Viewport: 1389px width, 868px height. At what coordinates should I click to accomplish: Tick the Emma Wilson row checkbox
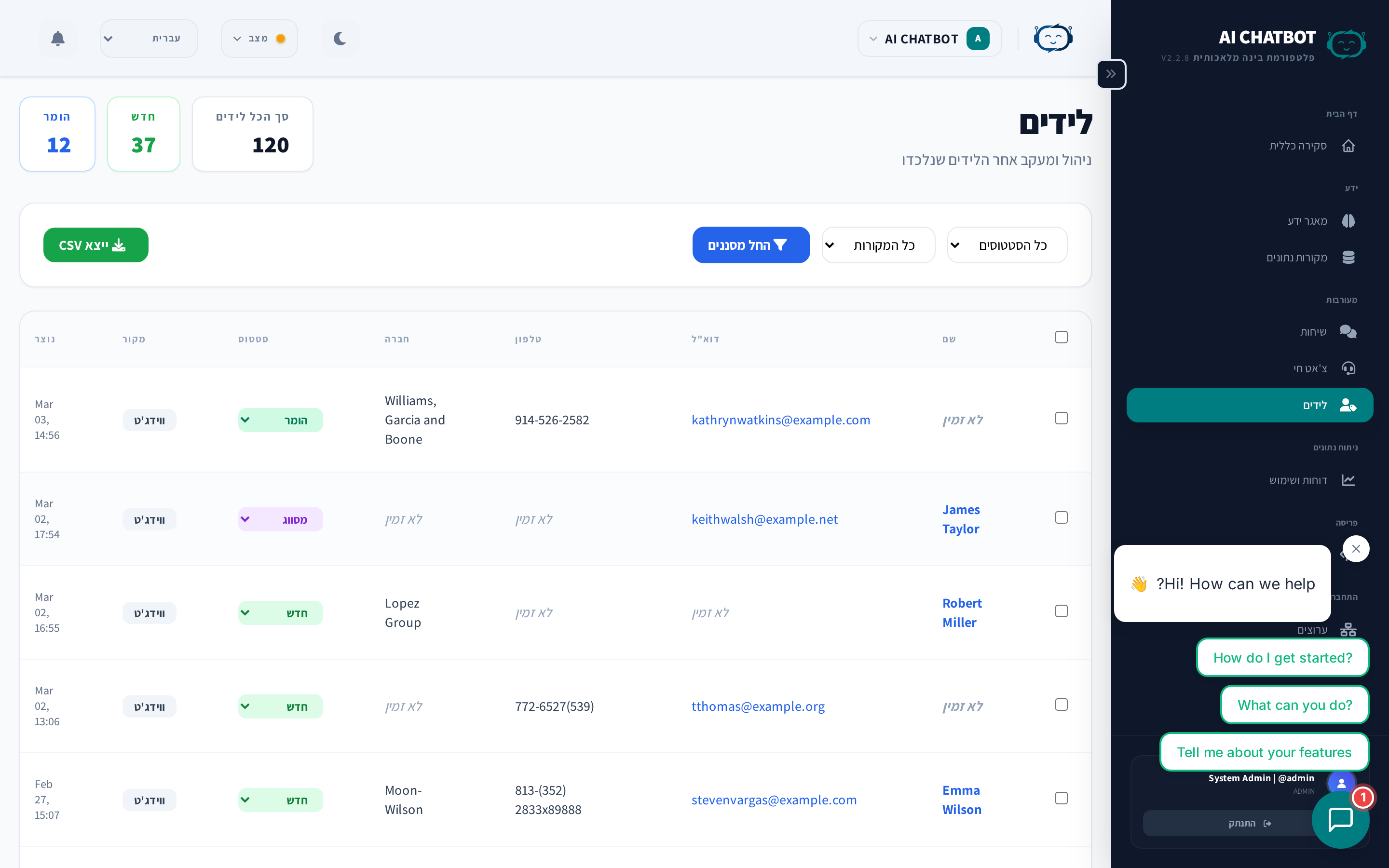click(1061, 799)
